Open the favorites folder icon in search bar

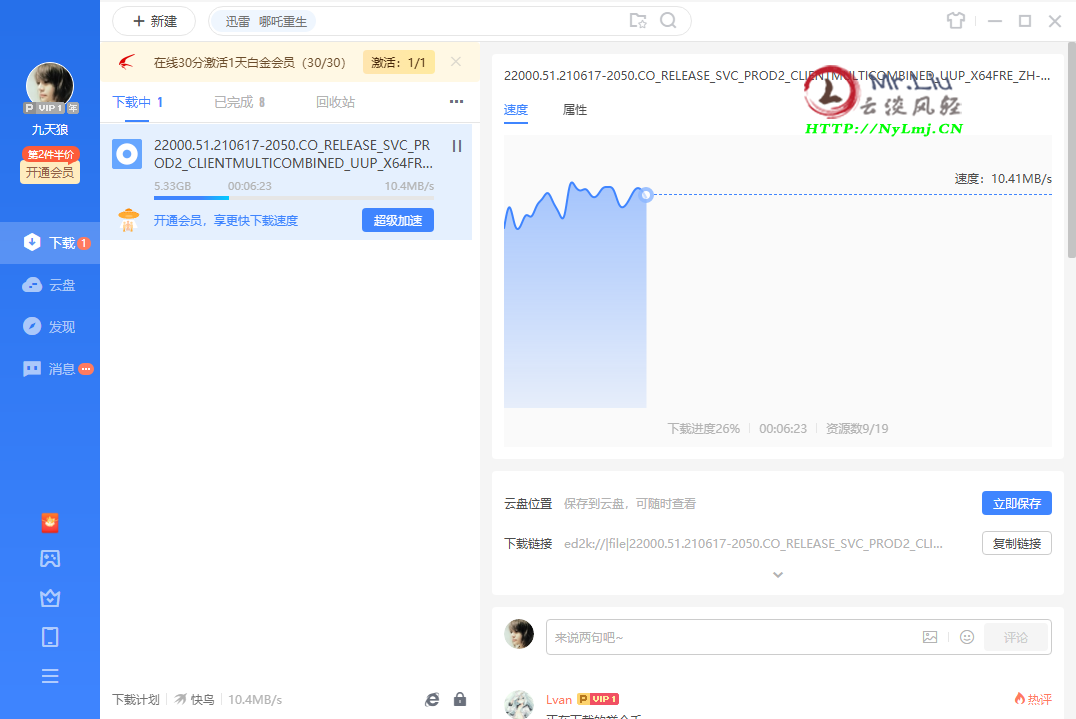click(x=638, y=21)
